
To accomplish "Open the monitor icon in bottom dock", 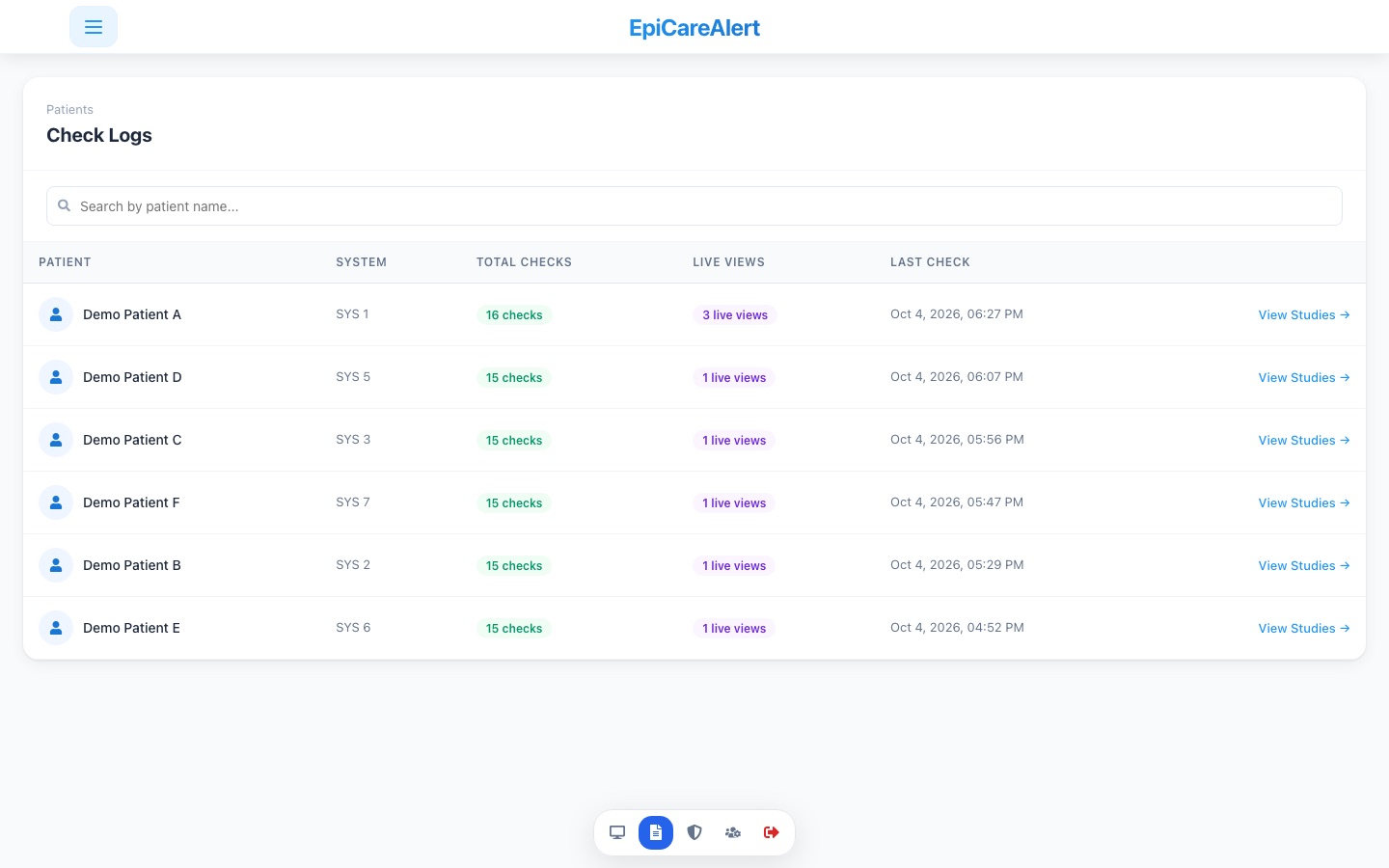I will click(617, 832).
